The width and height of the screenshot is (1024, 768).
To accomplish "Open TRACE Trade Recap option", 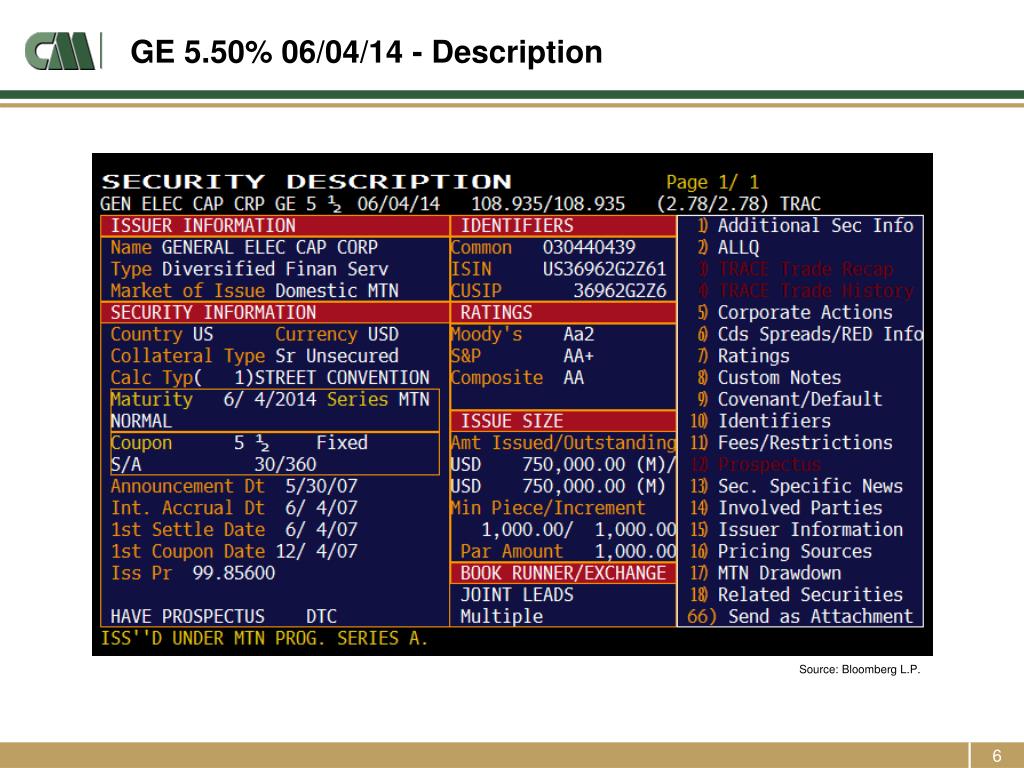I will pyautogui.click(x=795, y=269).
